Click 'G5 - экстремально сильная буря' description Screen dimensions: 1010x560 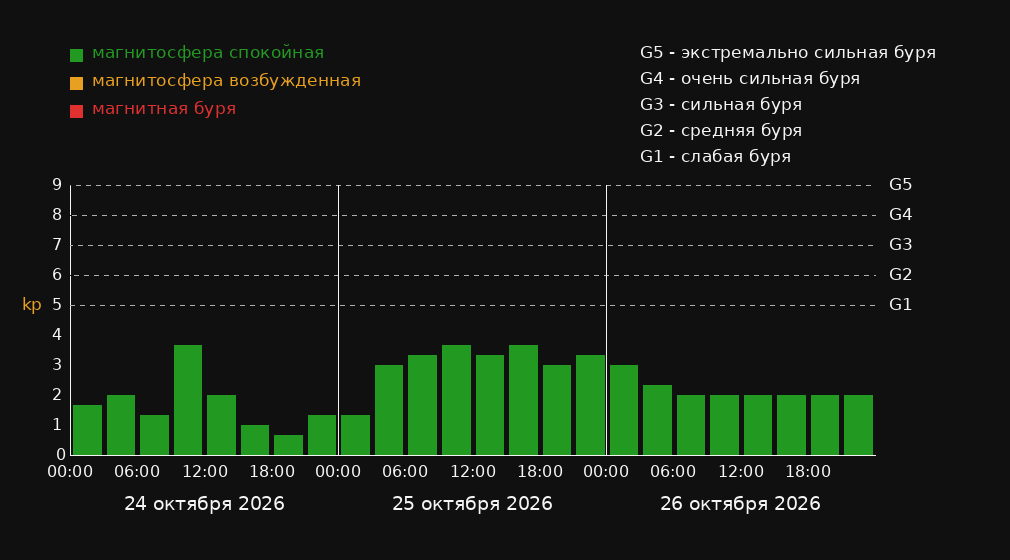pyautogui.click(x=788, y=53)
